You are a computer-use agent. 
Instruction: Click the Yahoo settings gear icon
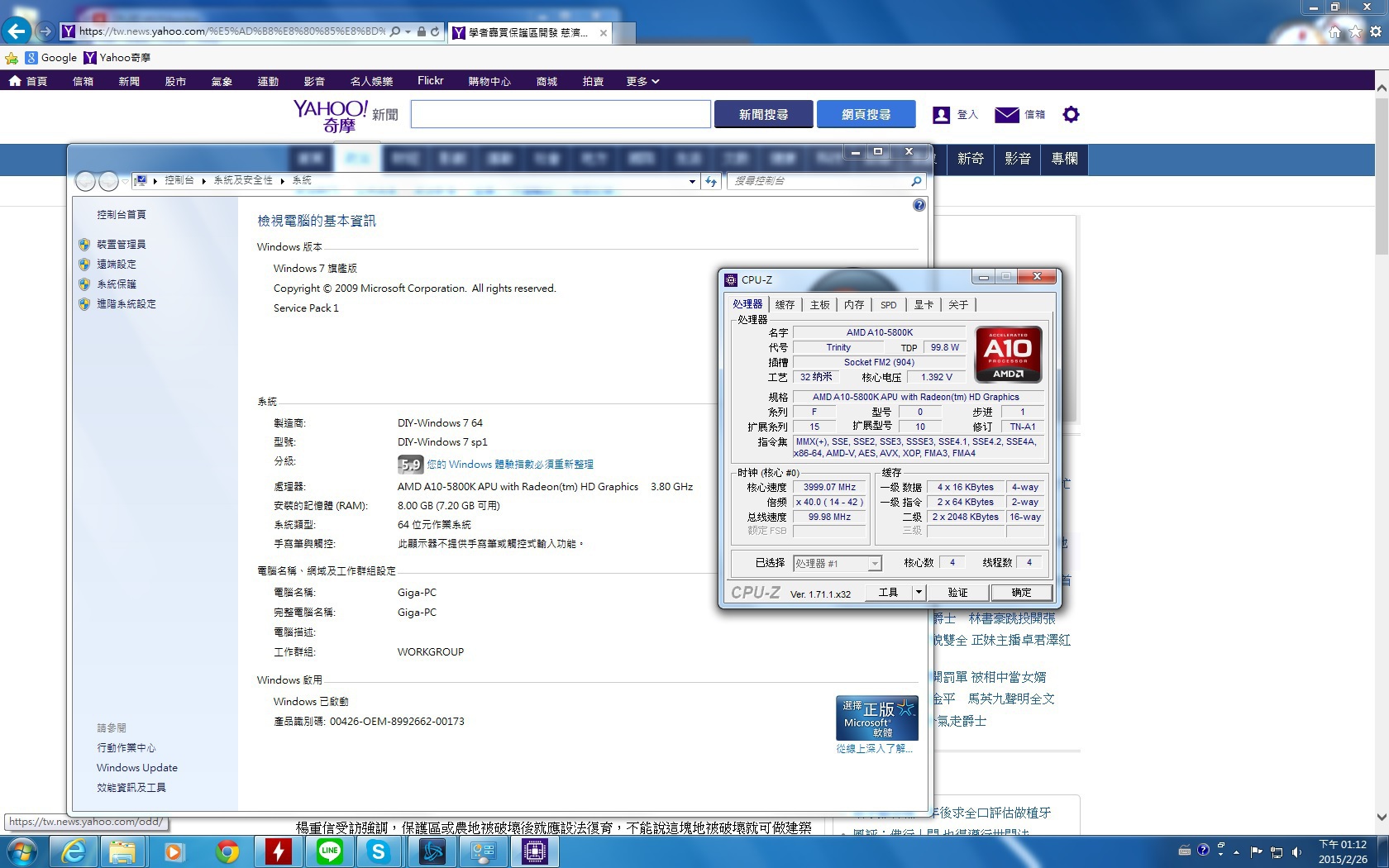coord(1071,115)
